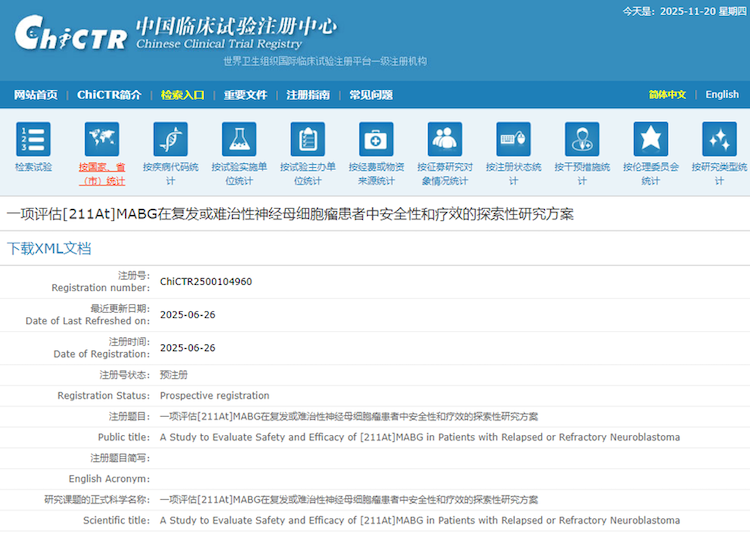Screen dimensions: 750x533
Task: Click the 检索试验 search trials icon
Action: tap(33, 140)
